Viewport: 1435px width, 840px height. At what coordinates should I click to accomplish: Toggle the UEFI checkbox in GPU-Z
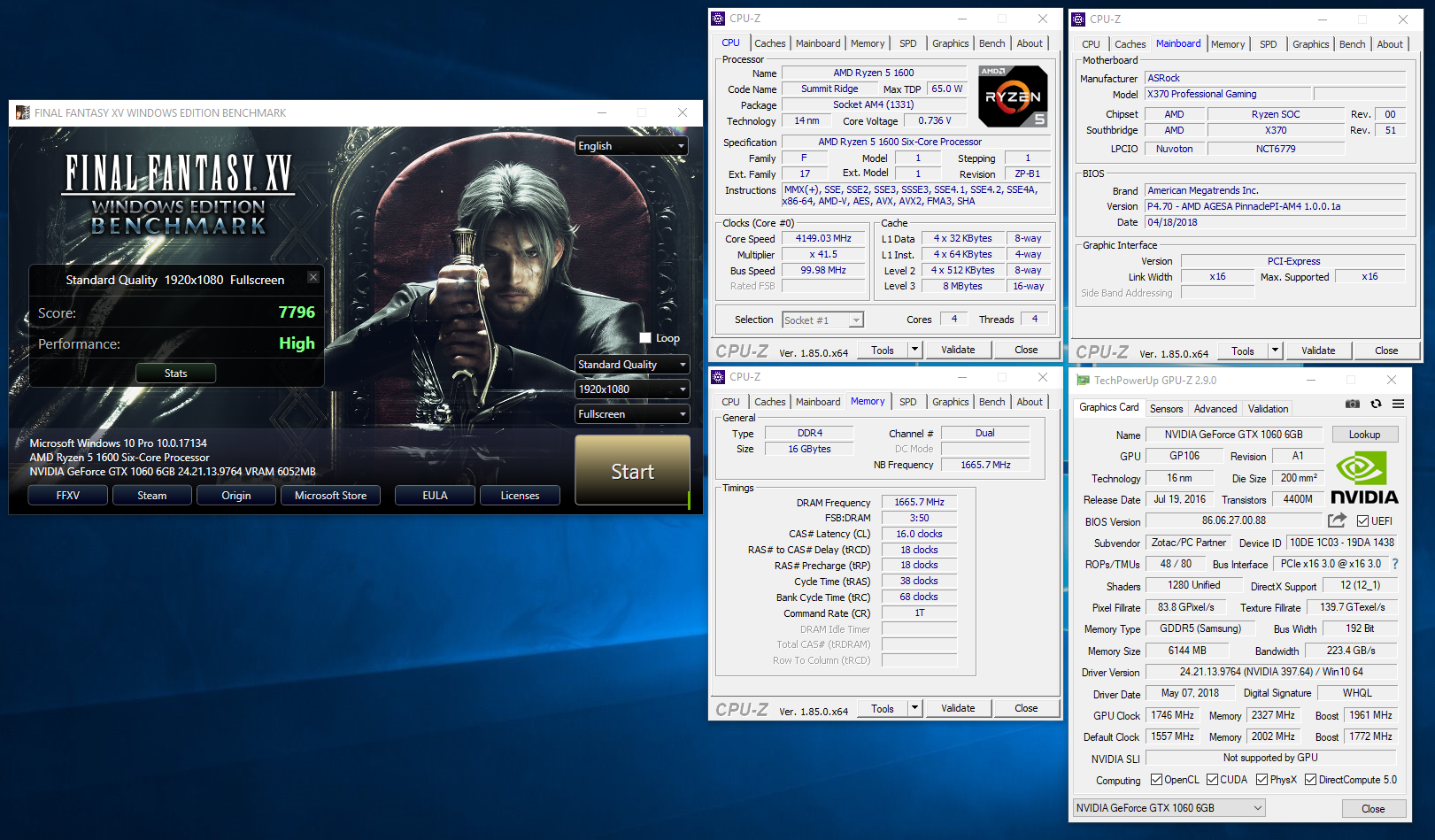1362,520
